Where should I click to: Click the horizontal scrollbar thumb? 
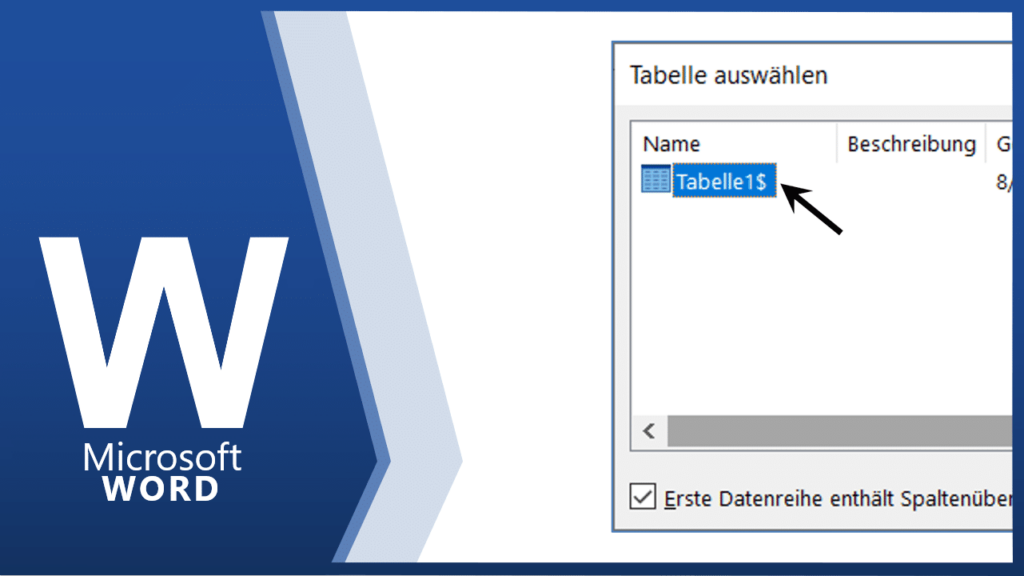[838, 432]
